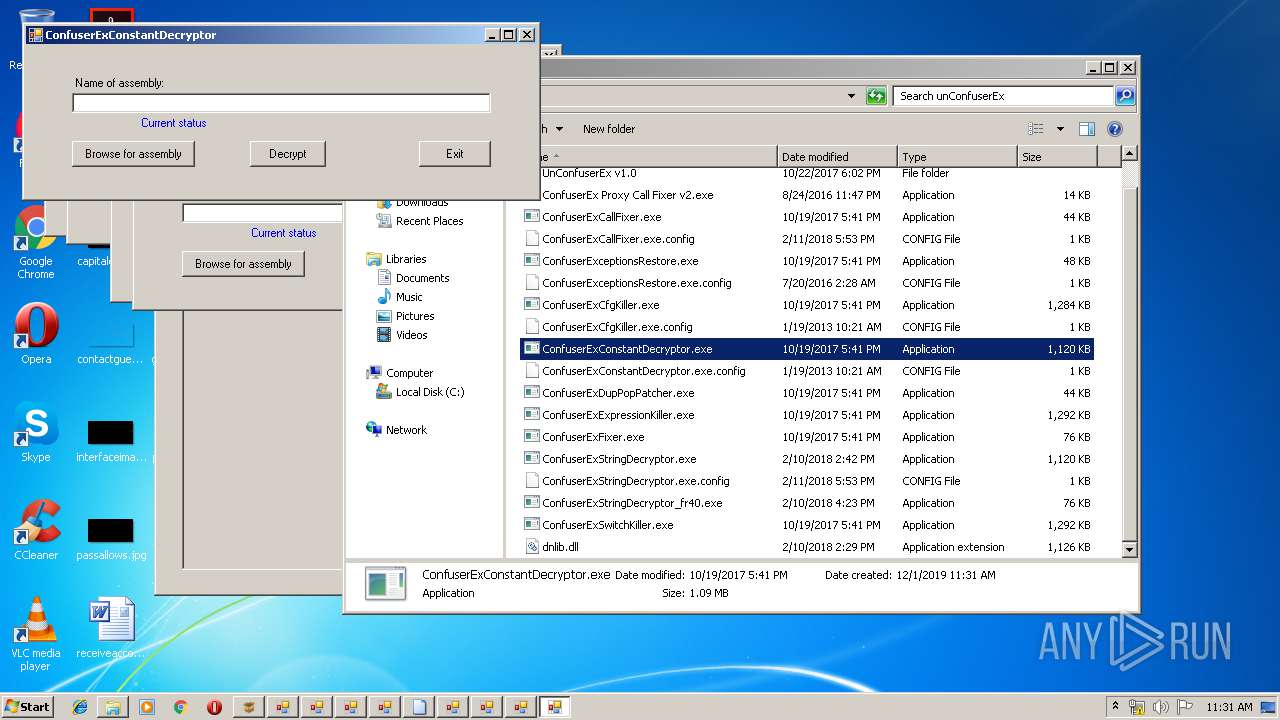Click the Action Center flag icon
This screenshot has width=1280, height=720.
click(1185, 707)
